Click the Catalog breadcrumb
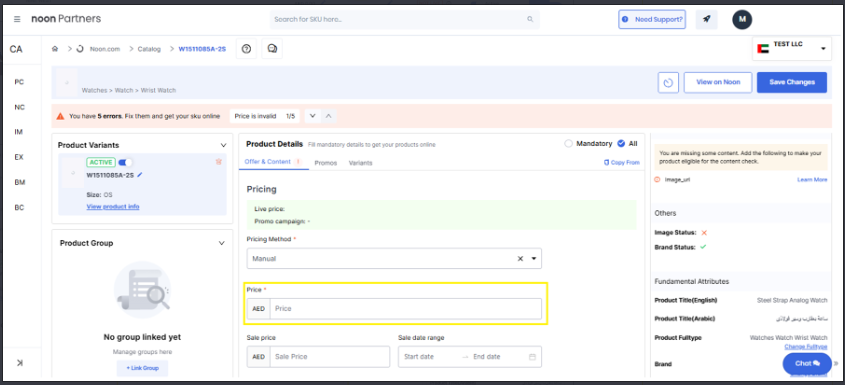The image size is (845, 385). coord(149,49)
